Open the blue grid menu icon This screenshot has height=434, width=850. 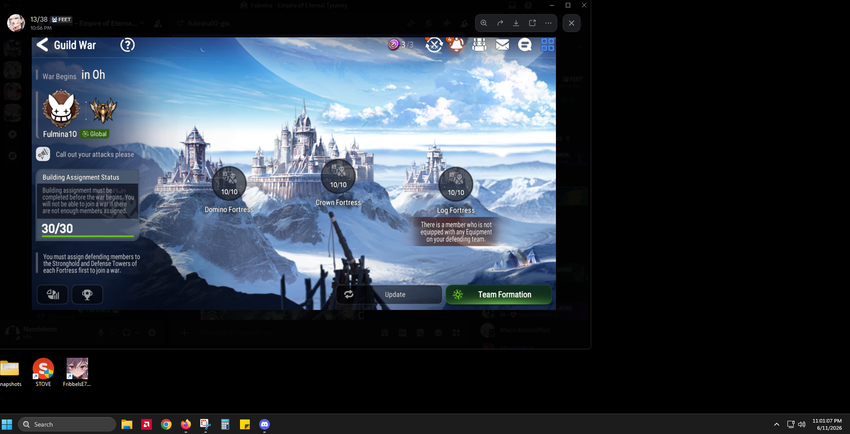[548, 44]
